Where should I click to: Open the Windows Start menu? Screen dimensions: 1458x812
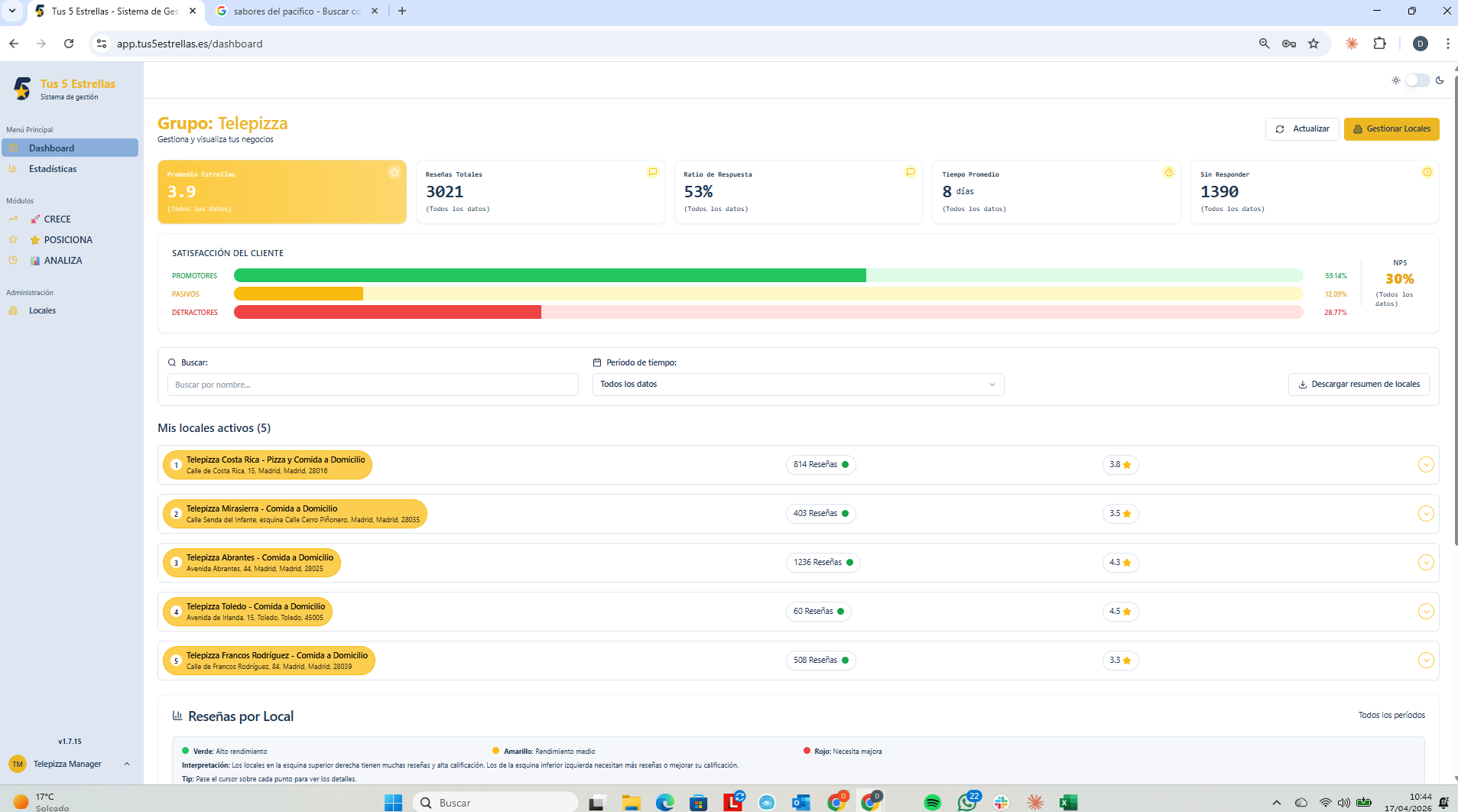[x=393, y=802]
